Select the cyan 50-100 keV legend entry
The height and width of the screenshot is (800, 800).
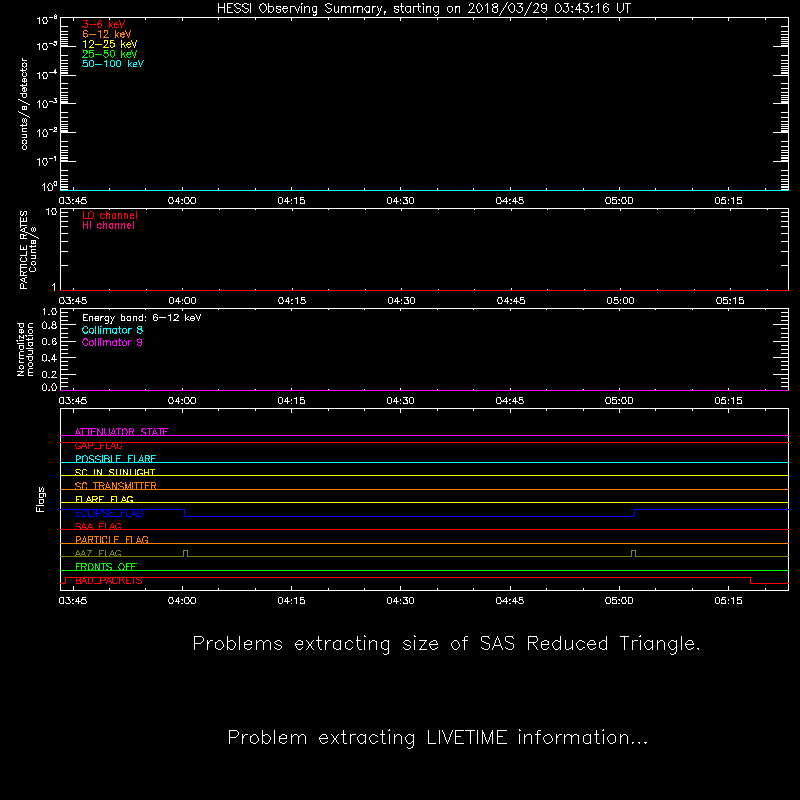click(x=113, y=64)
